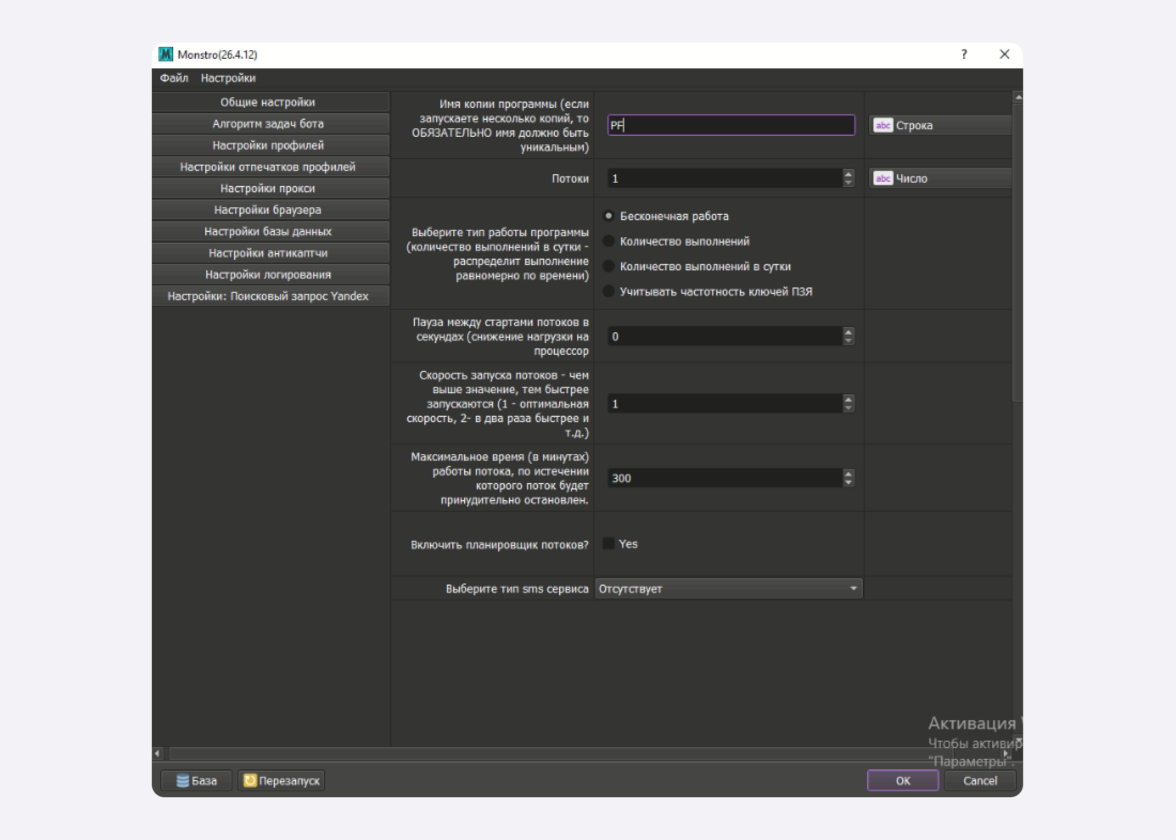This screenshot has width=1176, height=840.
Task: Click the vertical scrollbar of settings panel
Action: click(1018, 252)
